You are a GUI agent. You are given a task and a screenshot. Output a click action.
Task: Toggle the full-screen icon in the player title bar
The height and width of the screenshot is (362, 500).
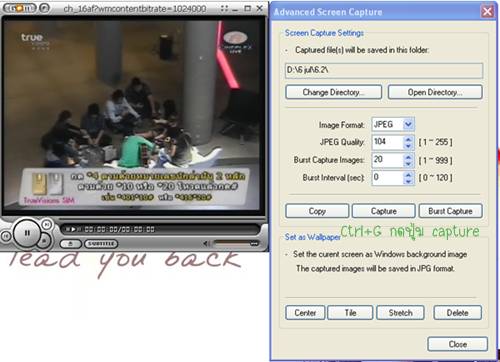point(224,9)
